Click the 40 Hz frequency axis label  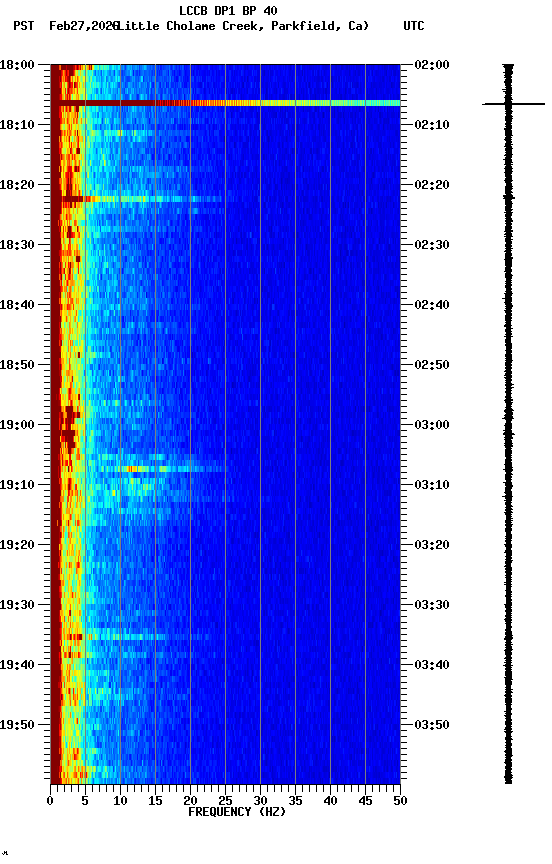[330, 801]
